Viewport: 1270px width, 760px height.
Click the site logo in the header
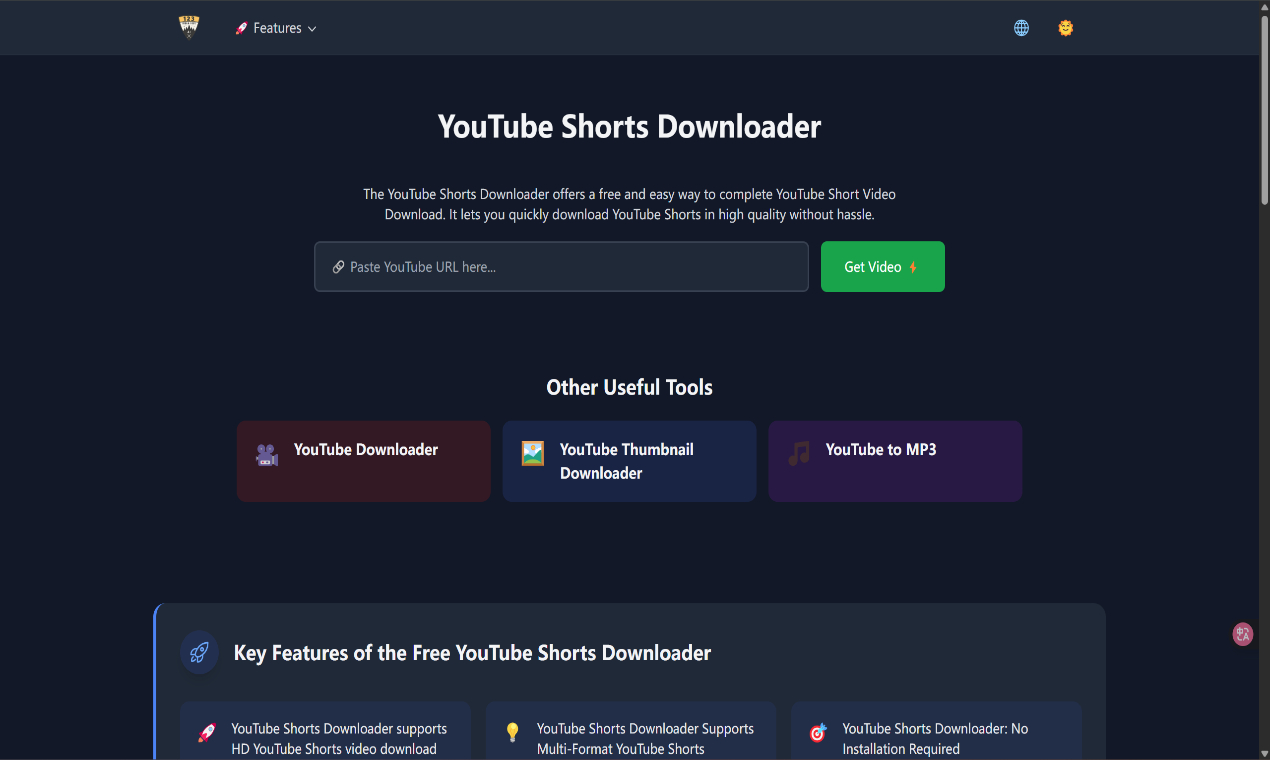click(x=189, y=27)
